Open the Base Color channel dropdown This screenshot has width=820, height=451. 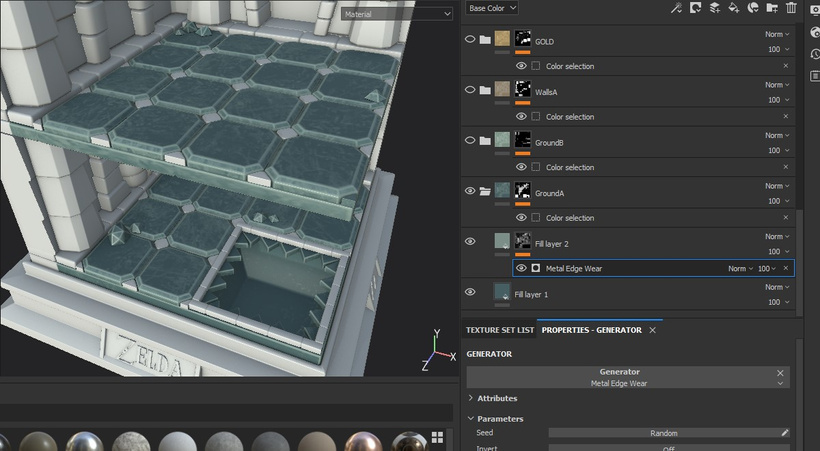492,8
